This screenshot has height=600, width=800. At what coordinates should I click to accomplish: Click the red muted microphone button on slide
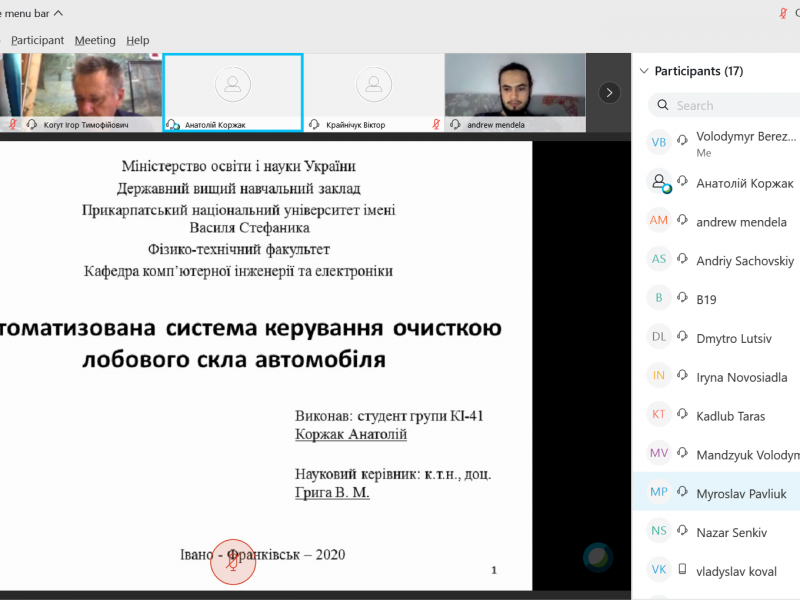[x=232, y=563]
